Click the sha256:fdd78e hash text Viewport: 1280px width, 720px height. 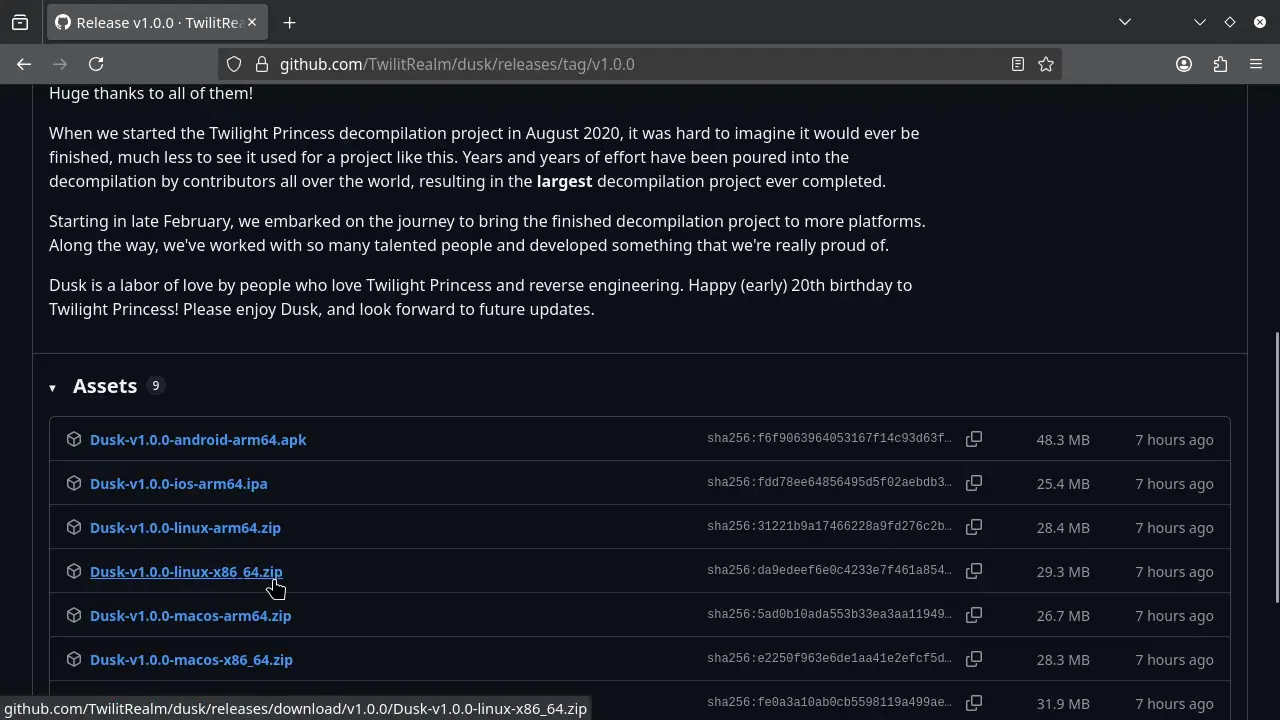pyautogui.click(x=829, y=483)
